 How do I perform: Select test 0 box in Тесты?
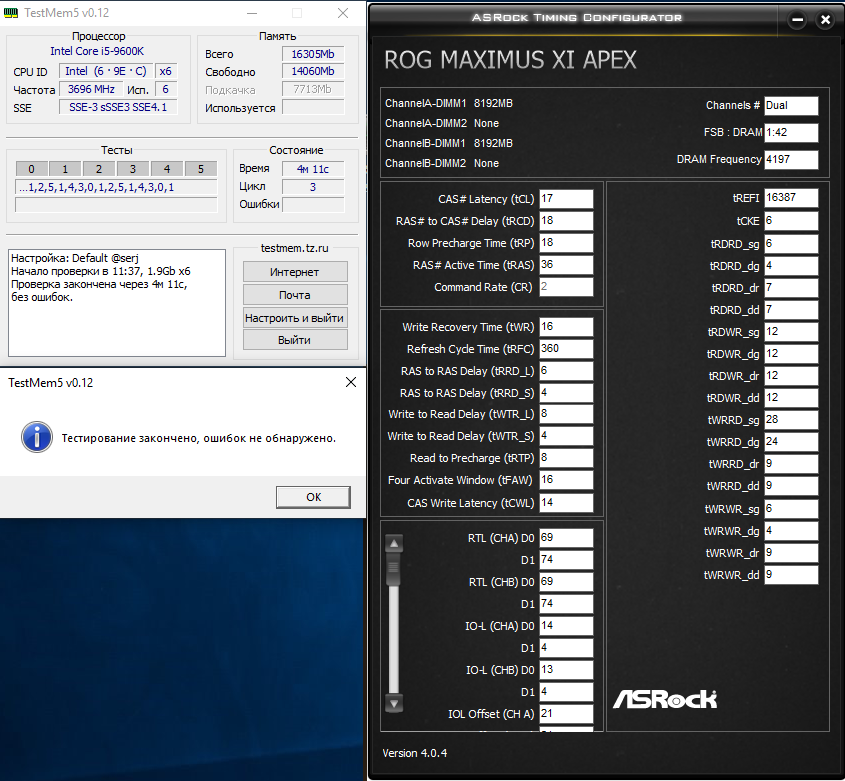(x=31, y=169)
